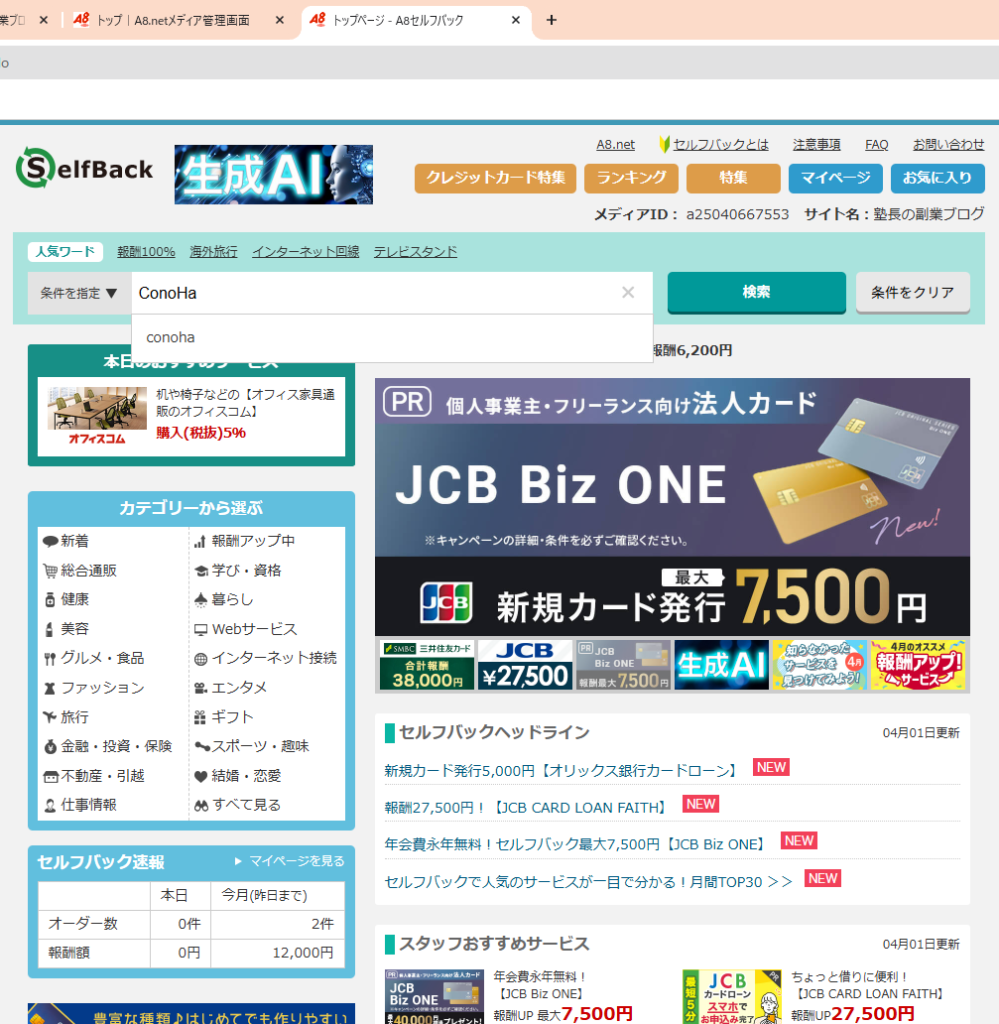
Task: Open the セルフバックとは link
Action: tap(720, 144)
